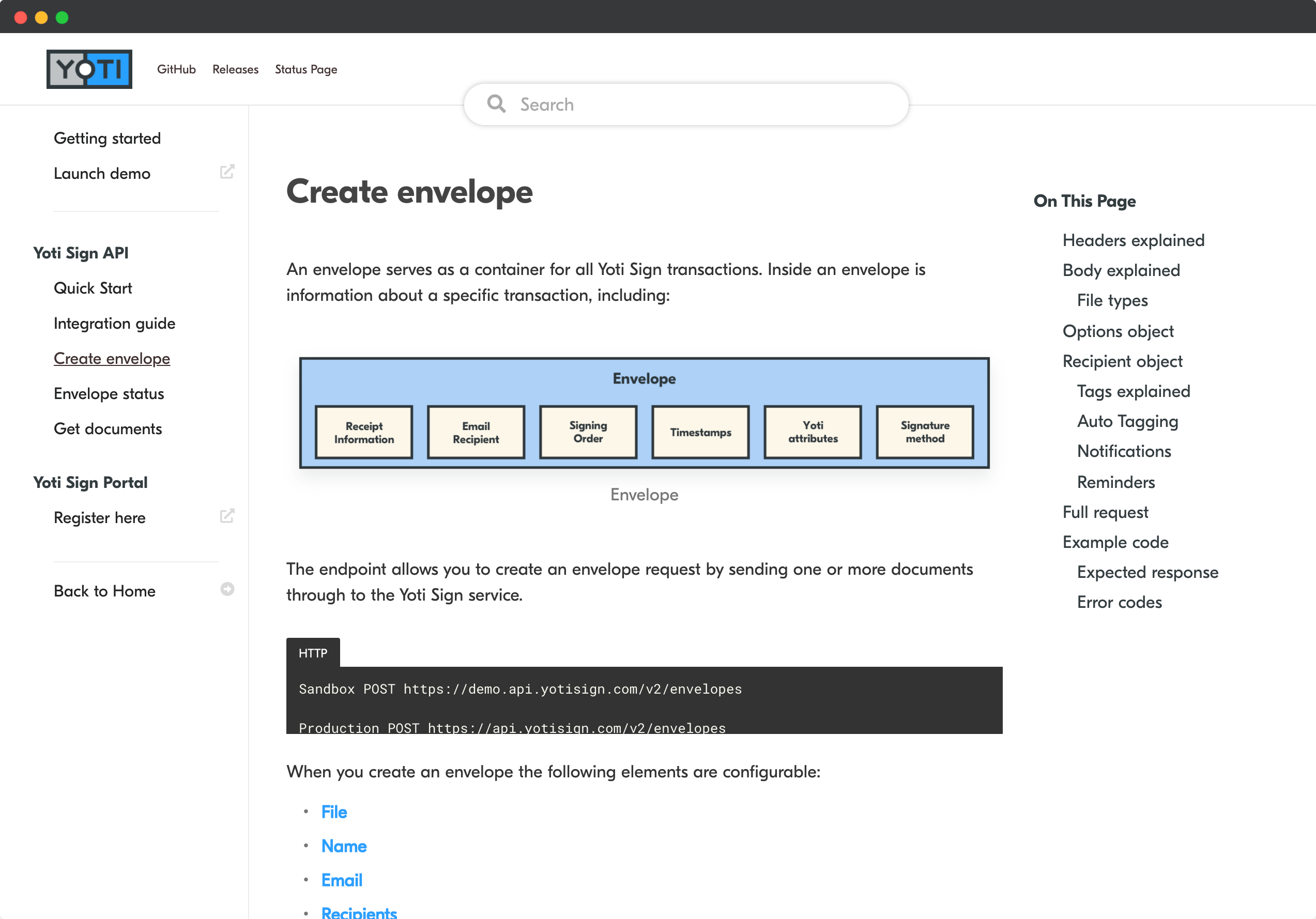The image size is (1316, 919).
Task: Click the search magnifier icon
Action: coord(496,104)
